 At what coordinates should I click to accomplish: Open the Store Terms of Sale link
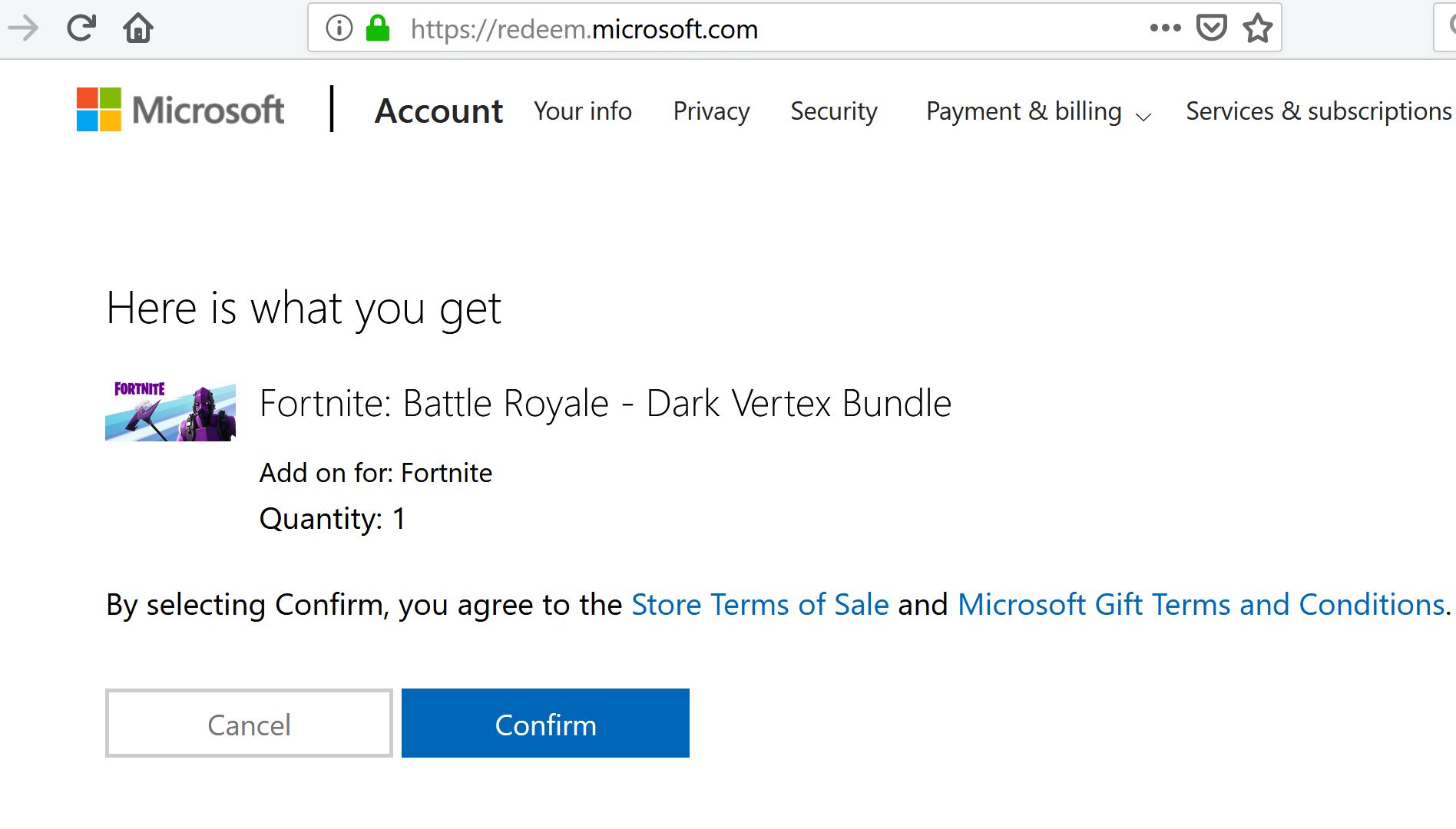pyautogui.click(x=760, y=605)
